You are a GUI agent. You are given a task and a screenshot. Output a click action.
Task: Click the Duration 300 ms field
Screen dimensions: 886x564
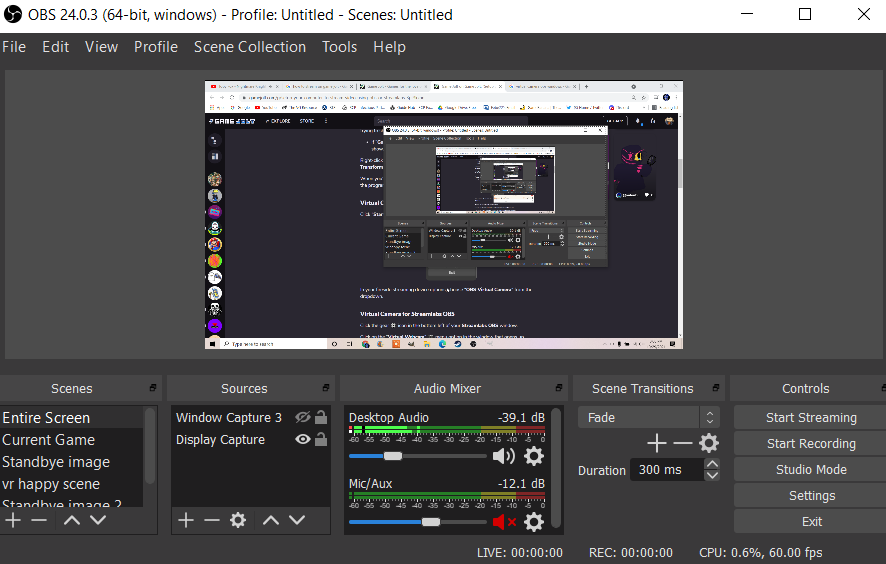[x=668, y=470]
